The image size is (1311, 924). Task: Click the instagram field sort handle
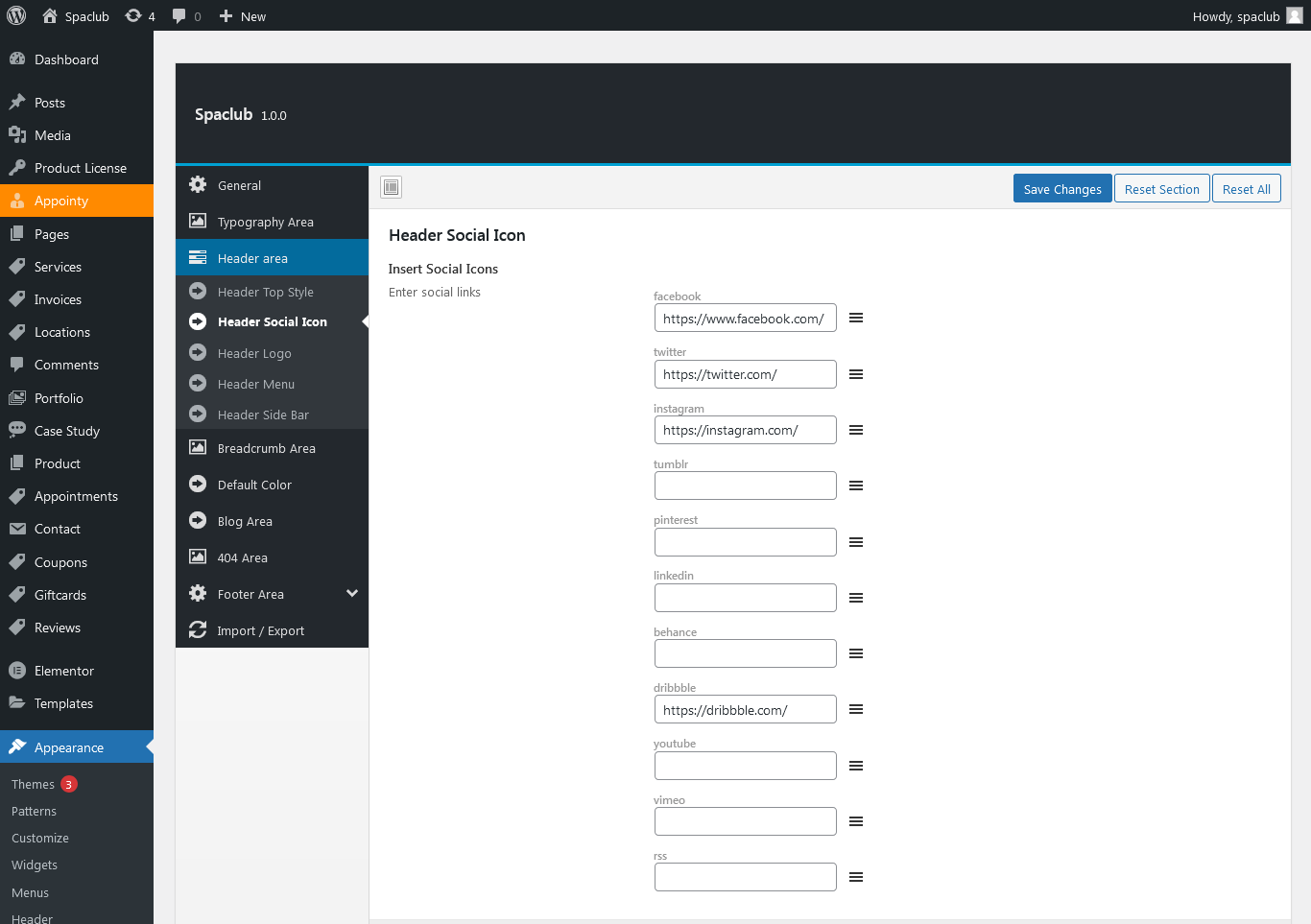pyautogui.click(x=856, y=430)
